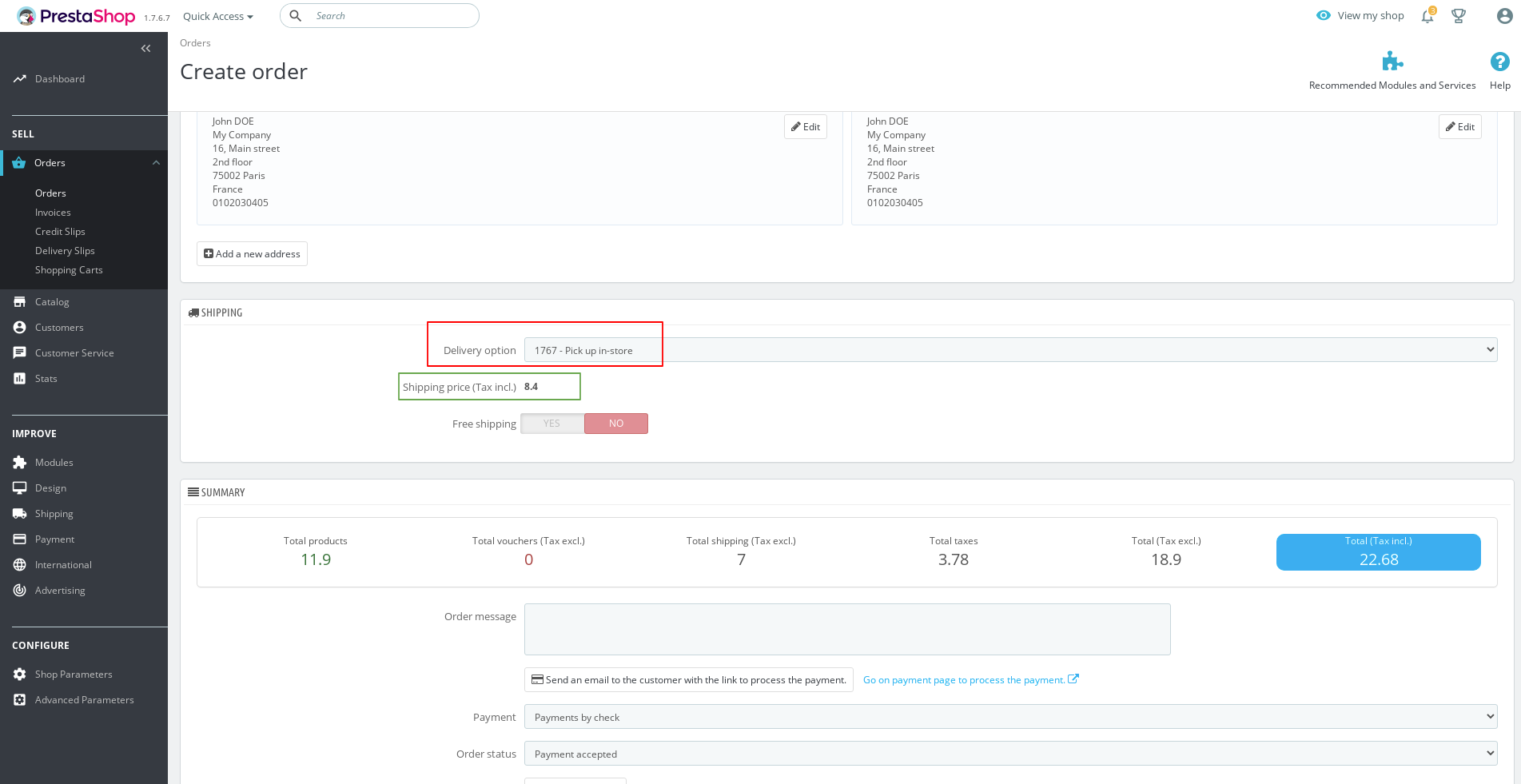Set Free shipping to YES
This screenshot has height=784, width=1521.
(551, 423)
